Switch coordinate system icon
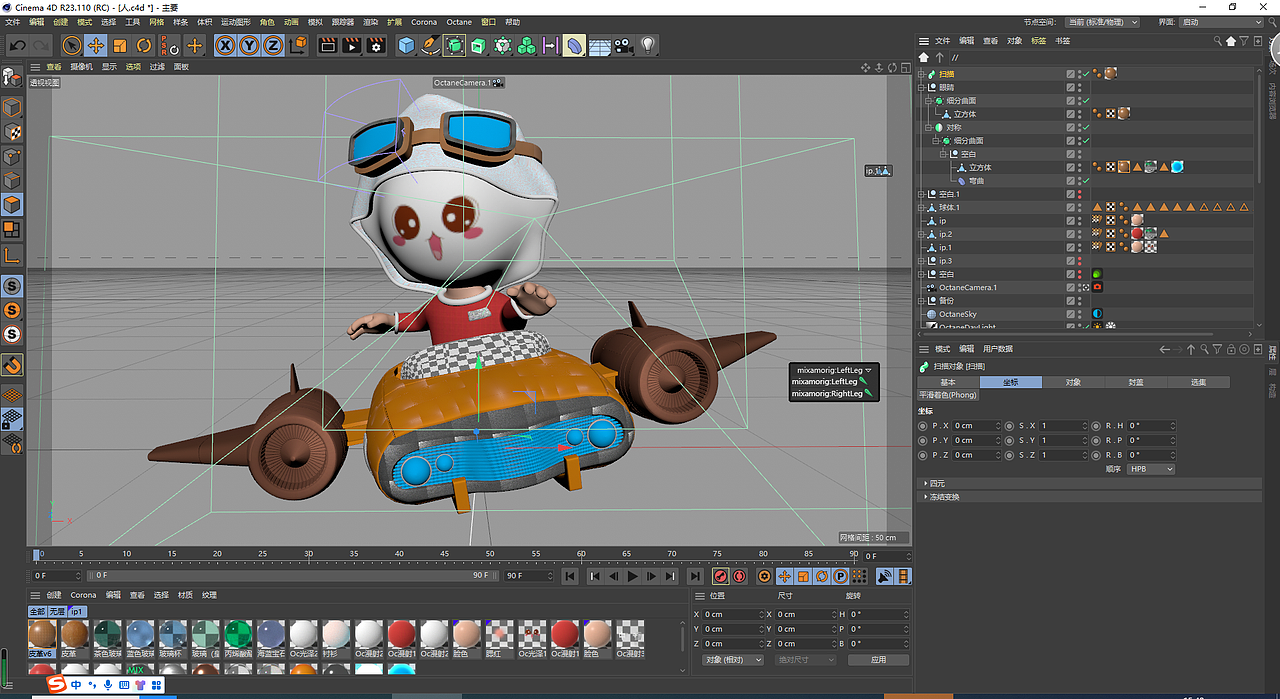Viewport: 1280px width, 699px height. (x=298, y=45)
